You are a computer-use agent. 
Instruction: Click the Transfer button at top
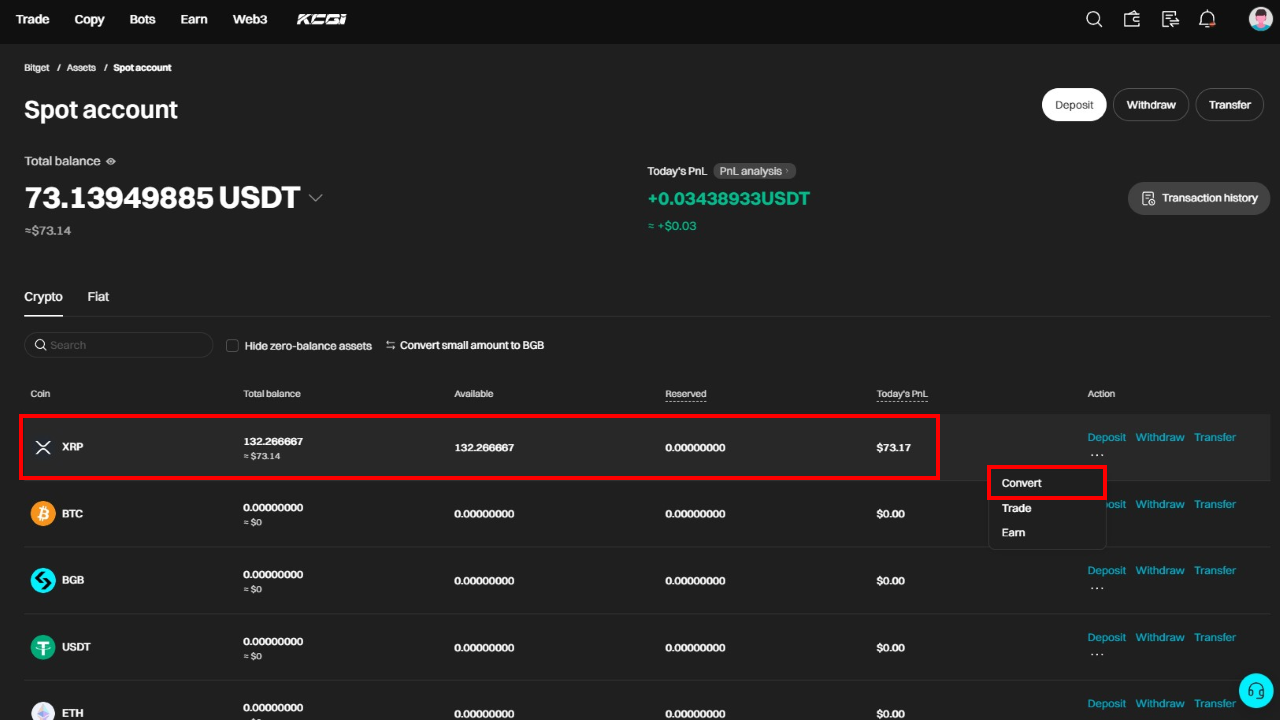1230,105
